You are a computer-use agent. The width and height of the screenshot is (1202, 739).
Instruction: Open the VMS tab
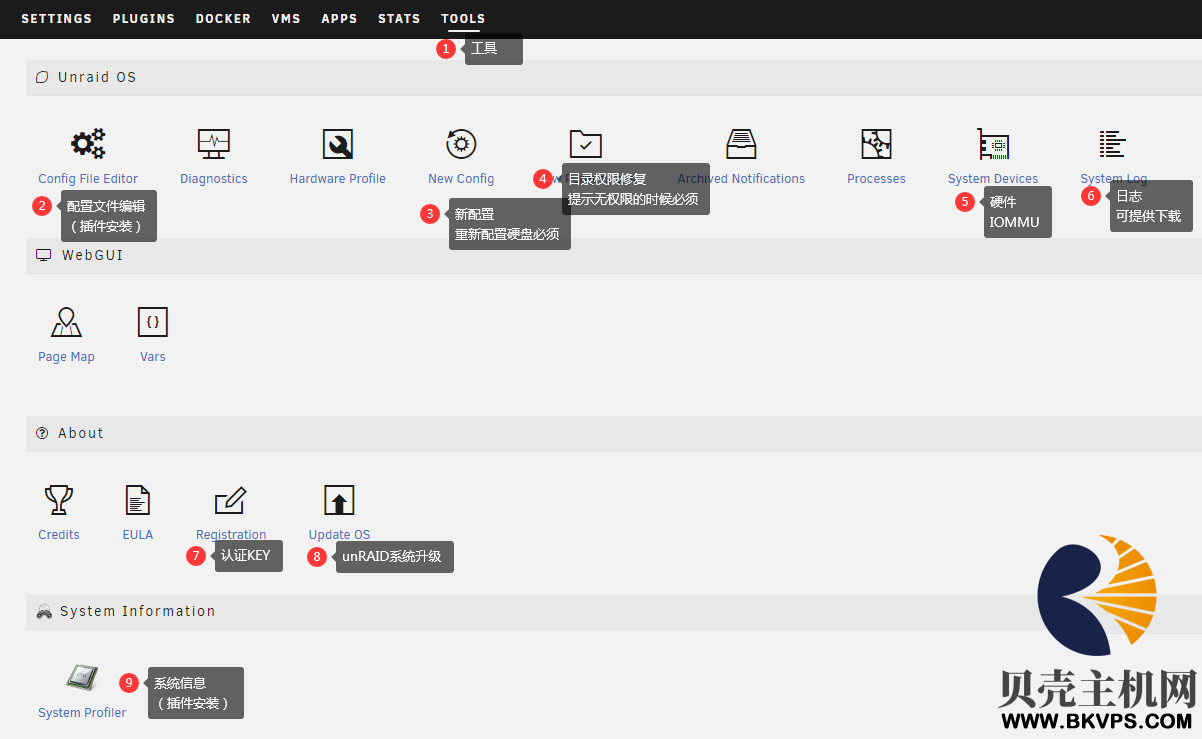286,19
